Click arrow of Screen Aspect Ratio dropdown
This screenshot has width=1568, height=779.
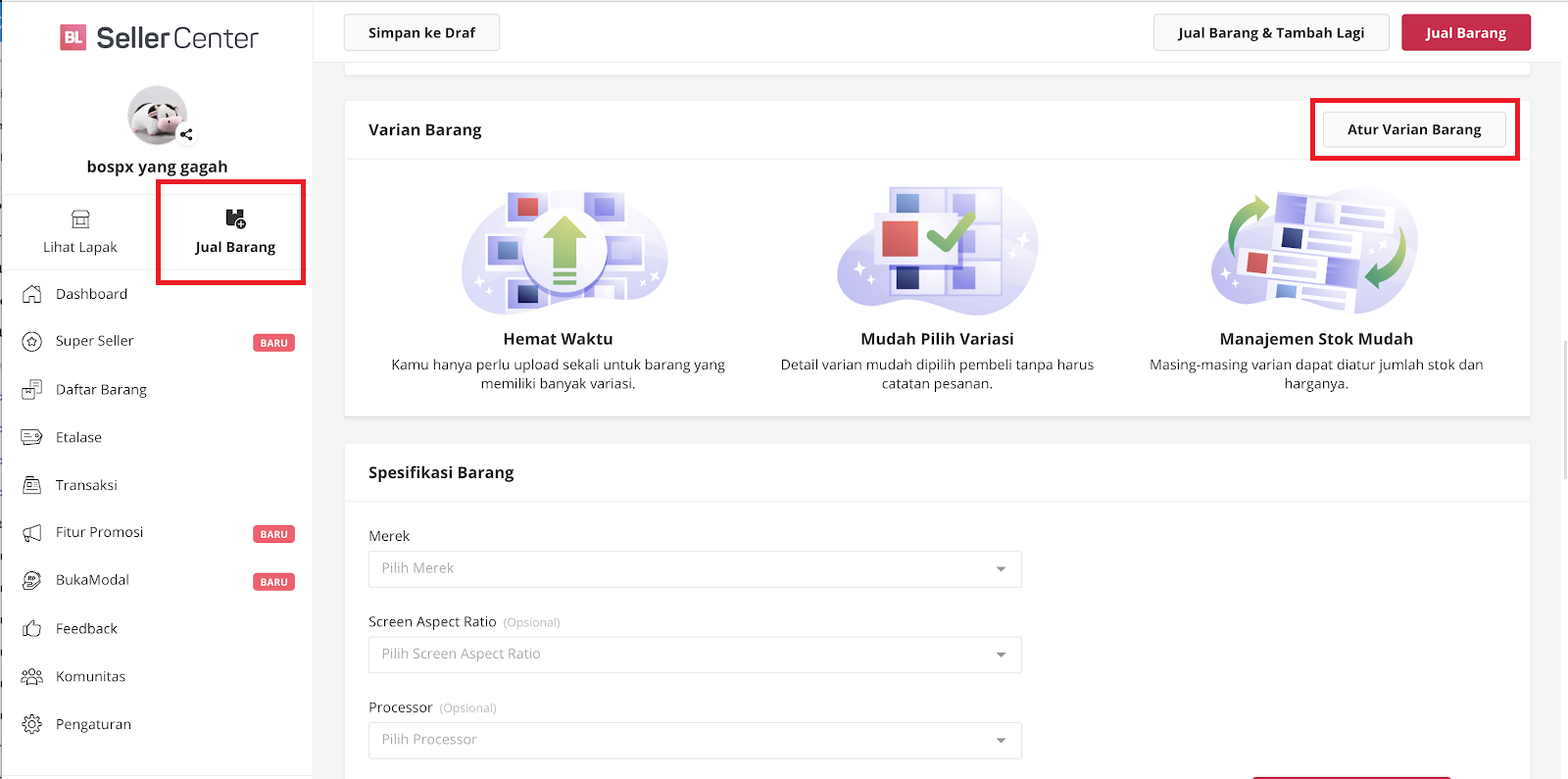[x=1001, y=655]
